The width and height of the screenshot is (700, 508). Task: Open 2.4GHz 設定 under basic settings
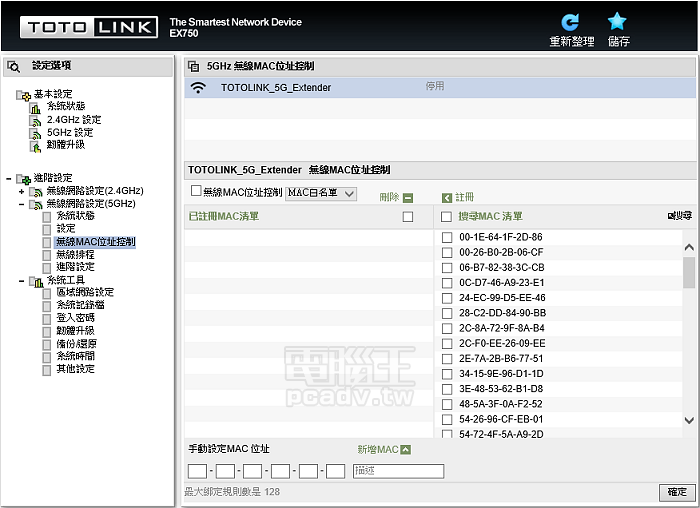74,120
